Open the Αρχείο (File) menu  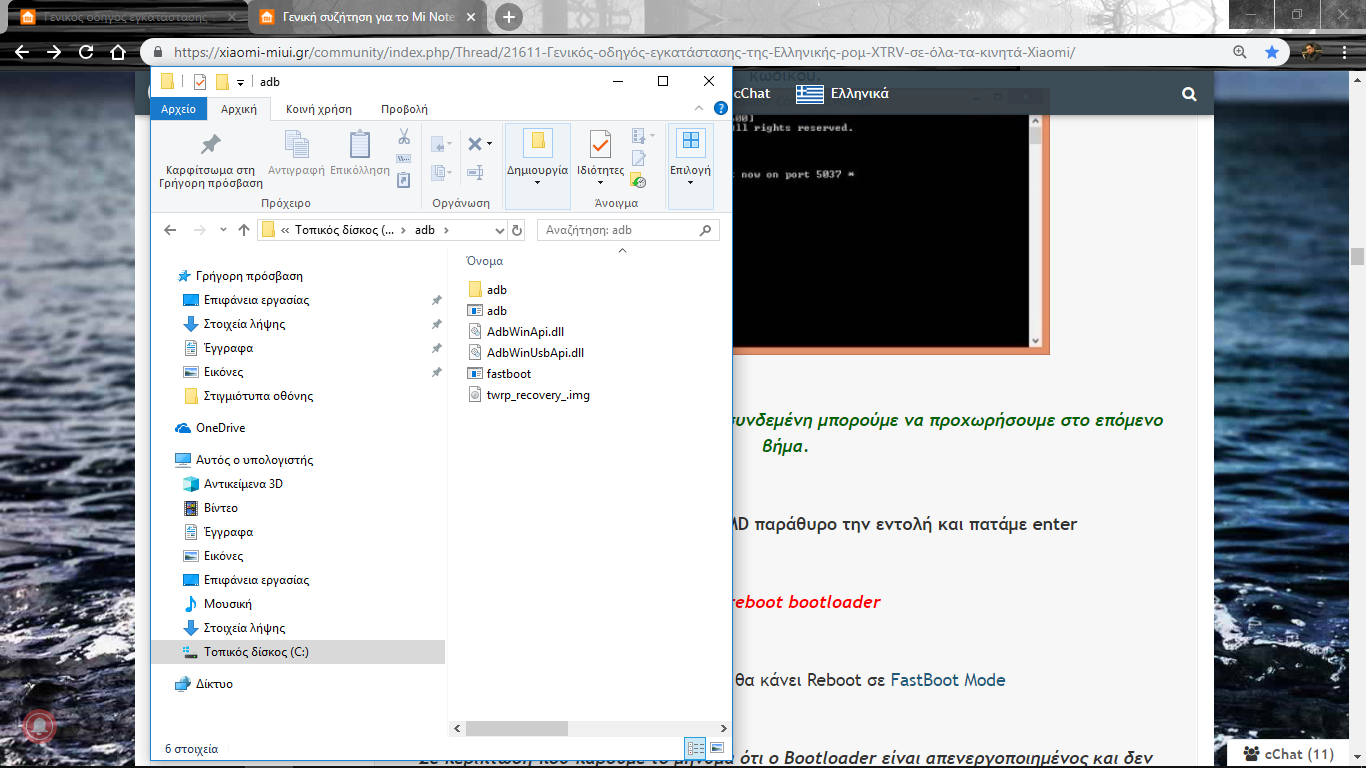[x=178, y=109]
